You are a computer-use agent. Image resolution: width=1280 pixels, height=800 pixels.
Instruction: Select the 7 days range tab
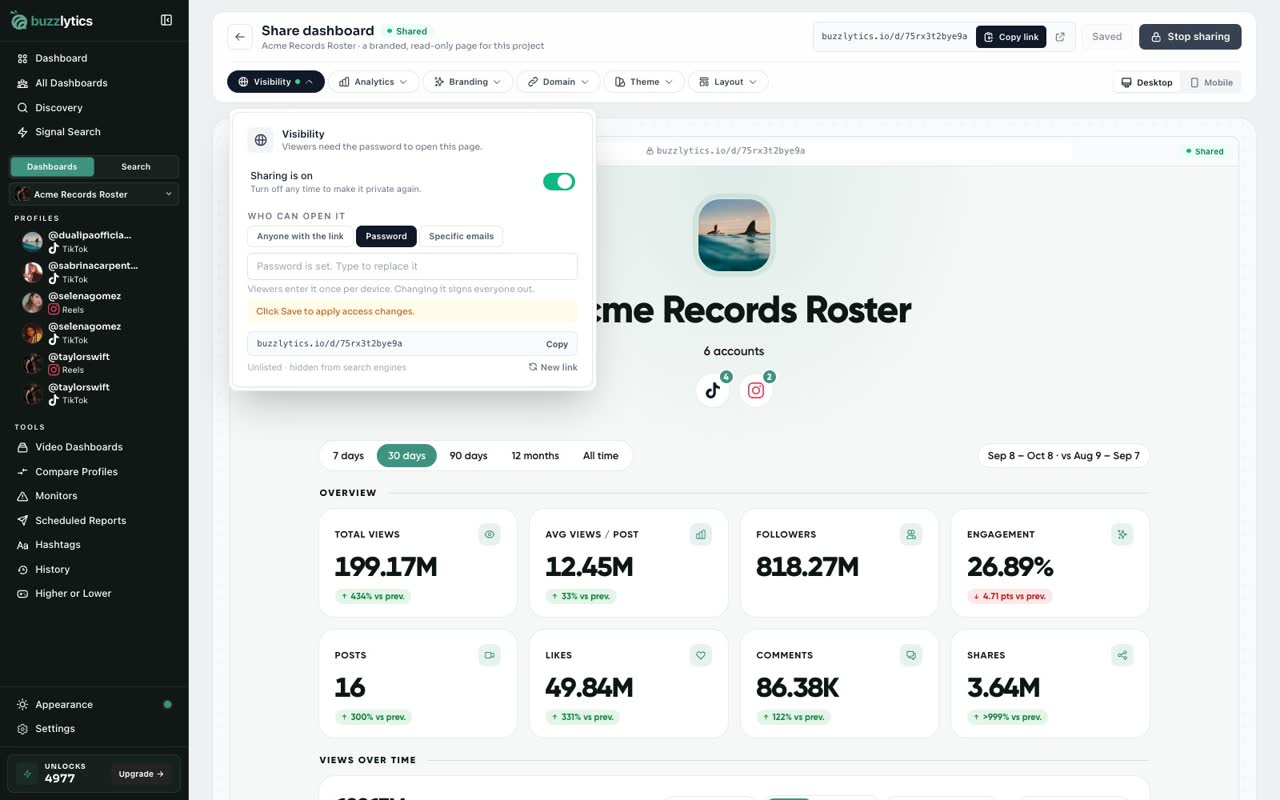click(x=348, y=456)
